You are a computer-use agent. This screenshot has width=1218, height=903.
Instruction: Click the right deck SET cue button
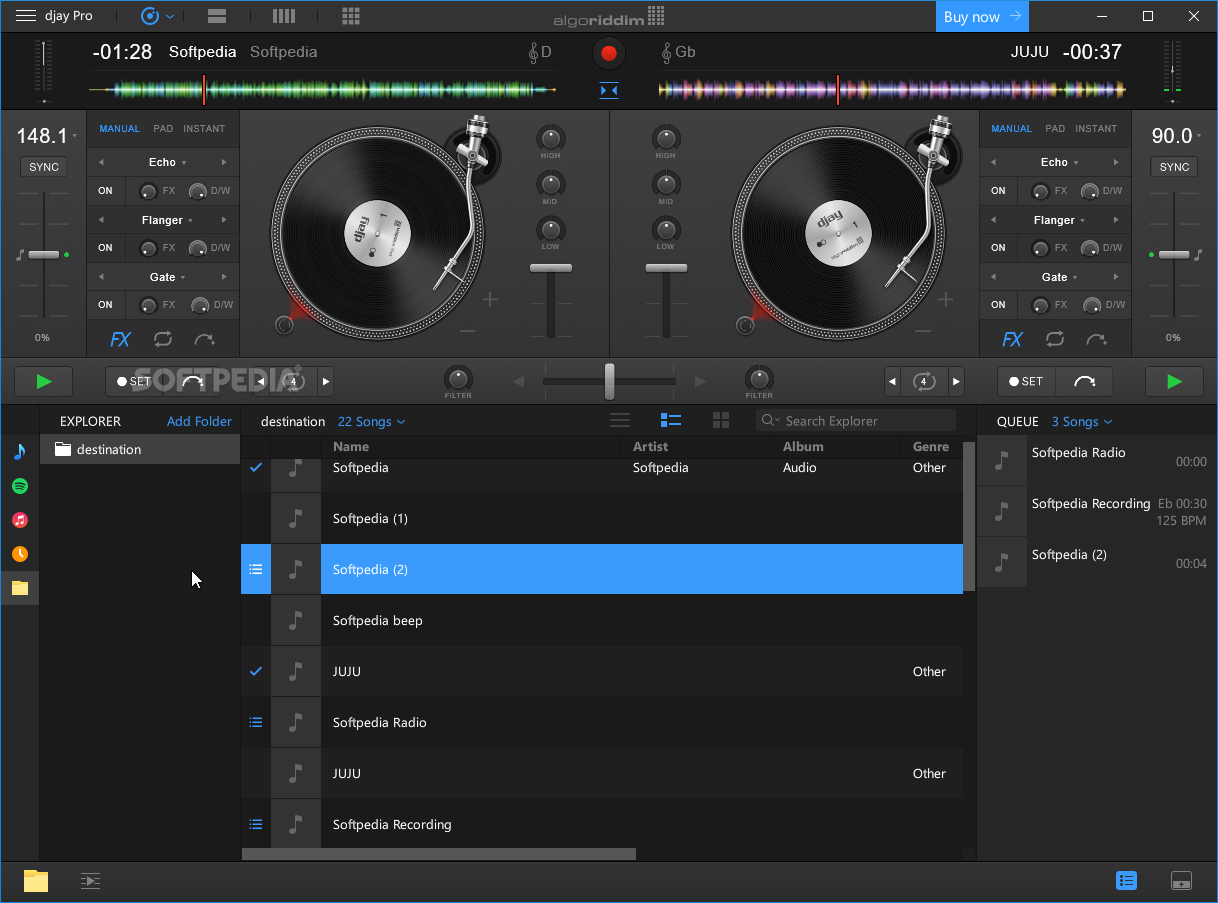[x=1027, y=381]
